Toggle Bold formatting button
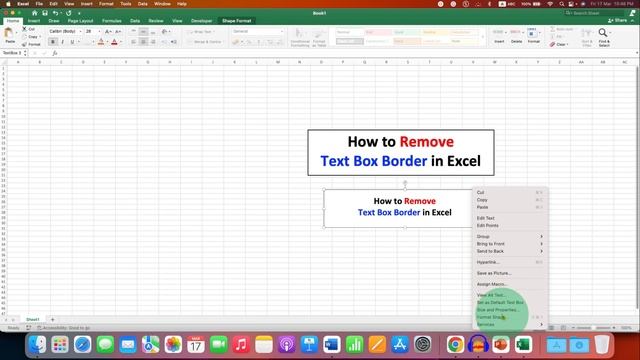Image resolution: width=640 pixels, height=360 pixels. (x=53, y=42)
